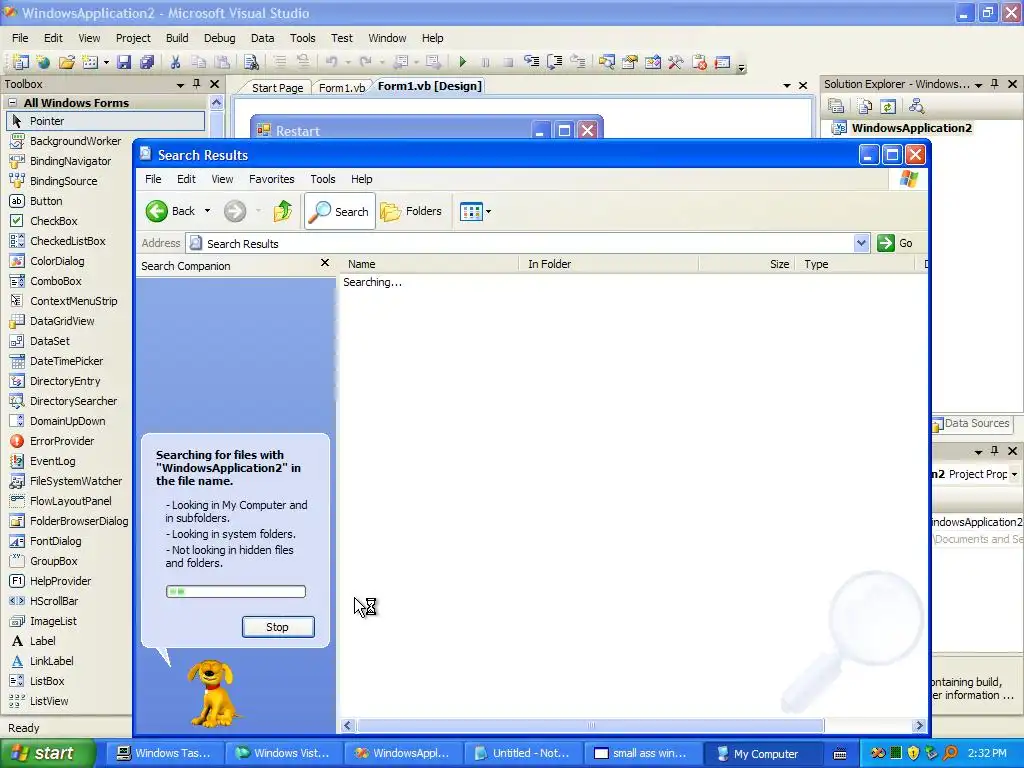Save the current file with the floppy icon
Image resolution: width=1024 pixels, height=768 pixels.
123,62
